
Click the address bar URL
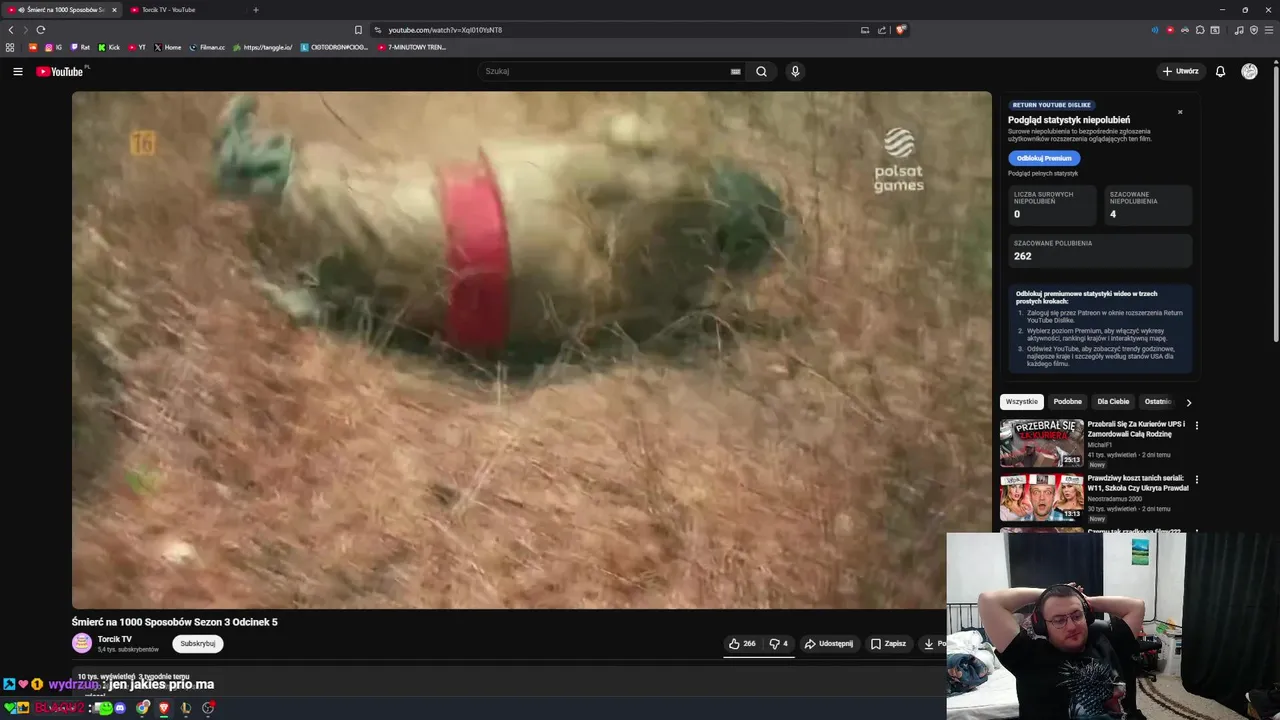(445, 30)
